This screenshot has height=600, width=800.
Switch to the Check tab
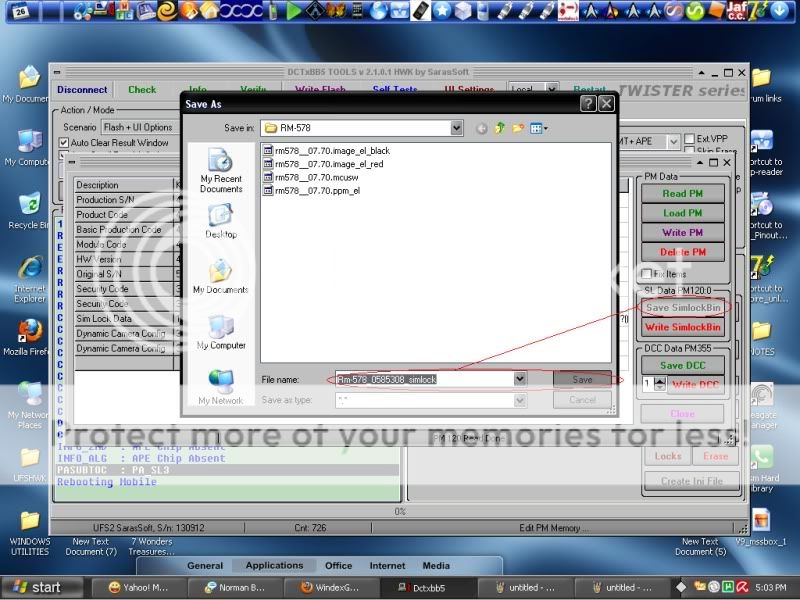[x=142, y=89]
